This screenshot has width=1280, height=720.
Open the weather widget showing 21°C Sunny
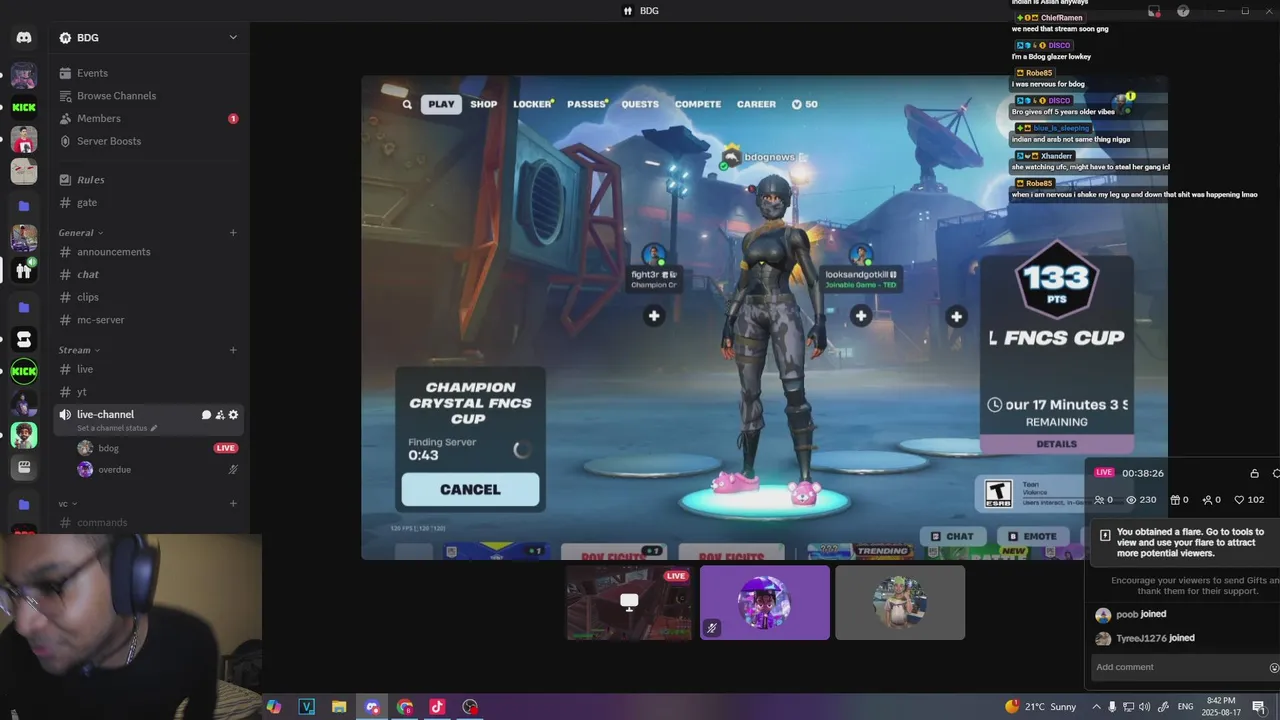1041,707
